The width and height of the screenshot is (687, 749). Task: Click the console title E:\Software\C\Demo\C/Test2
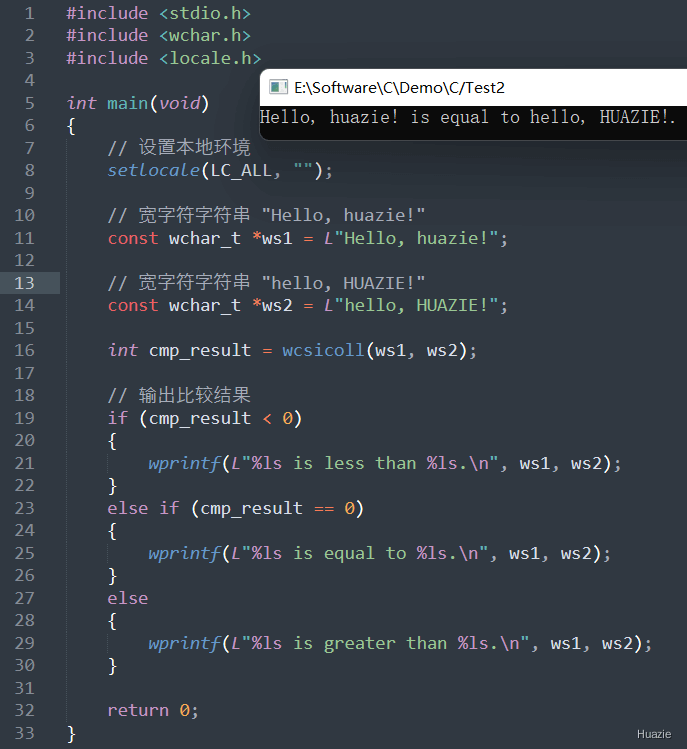point(399,88)
